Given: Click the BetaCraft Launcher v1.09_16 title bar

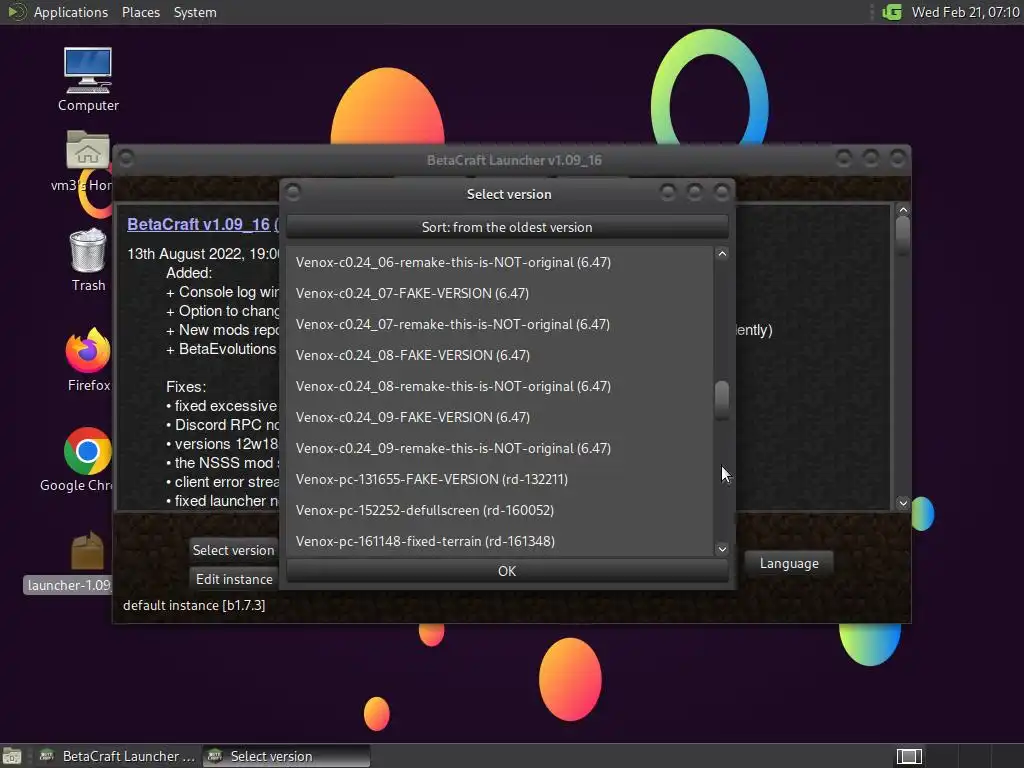Looking at the screenshot, I should tap(514, 160).
